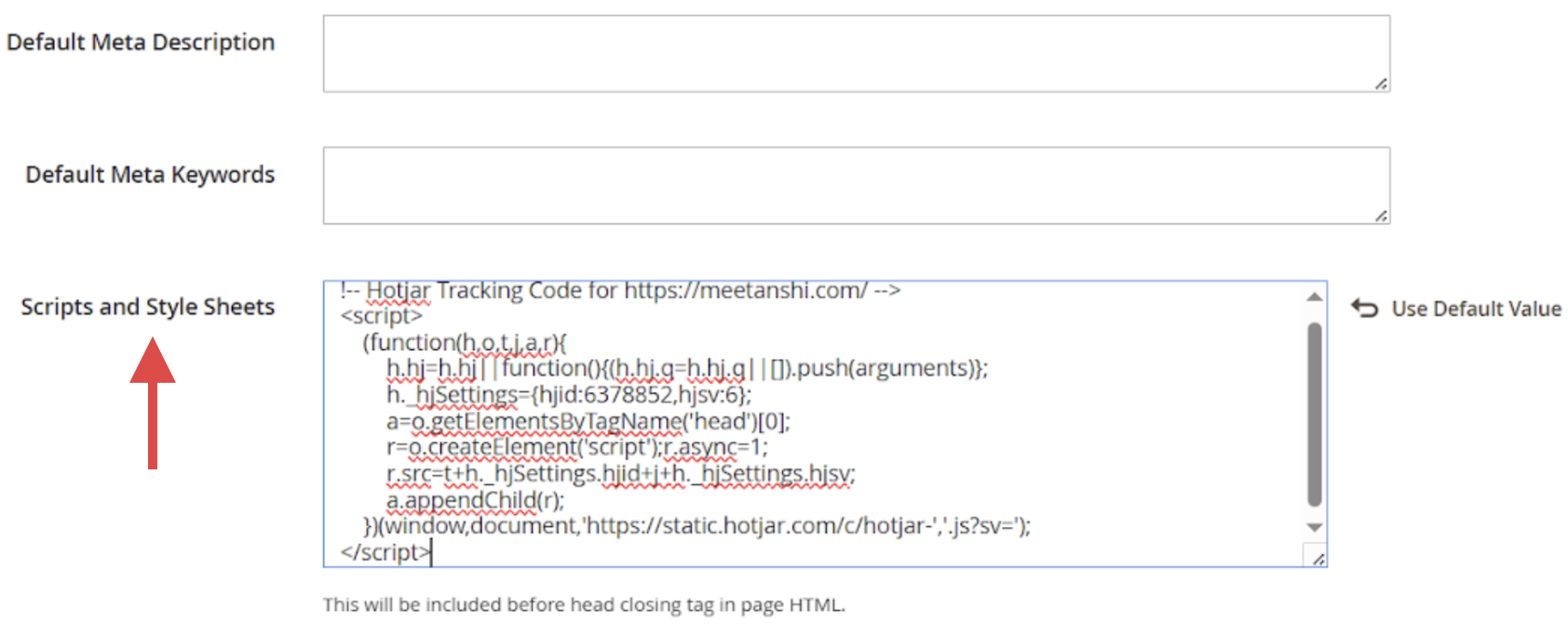The width and height of the screenshot is (1568, 624).
Task: Click the getElementsByTagName('head') line
Action: point(588,422)
